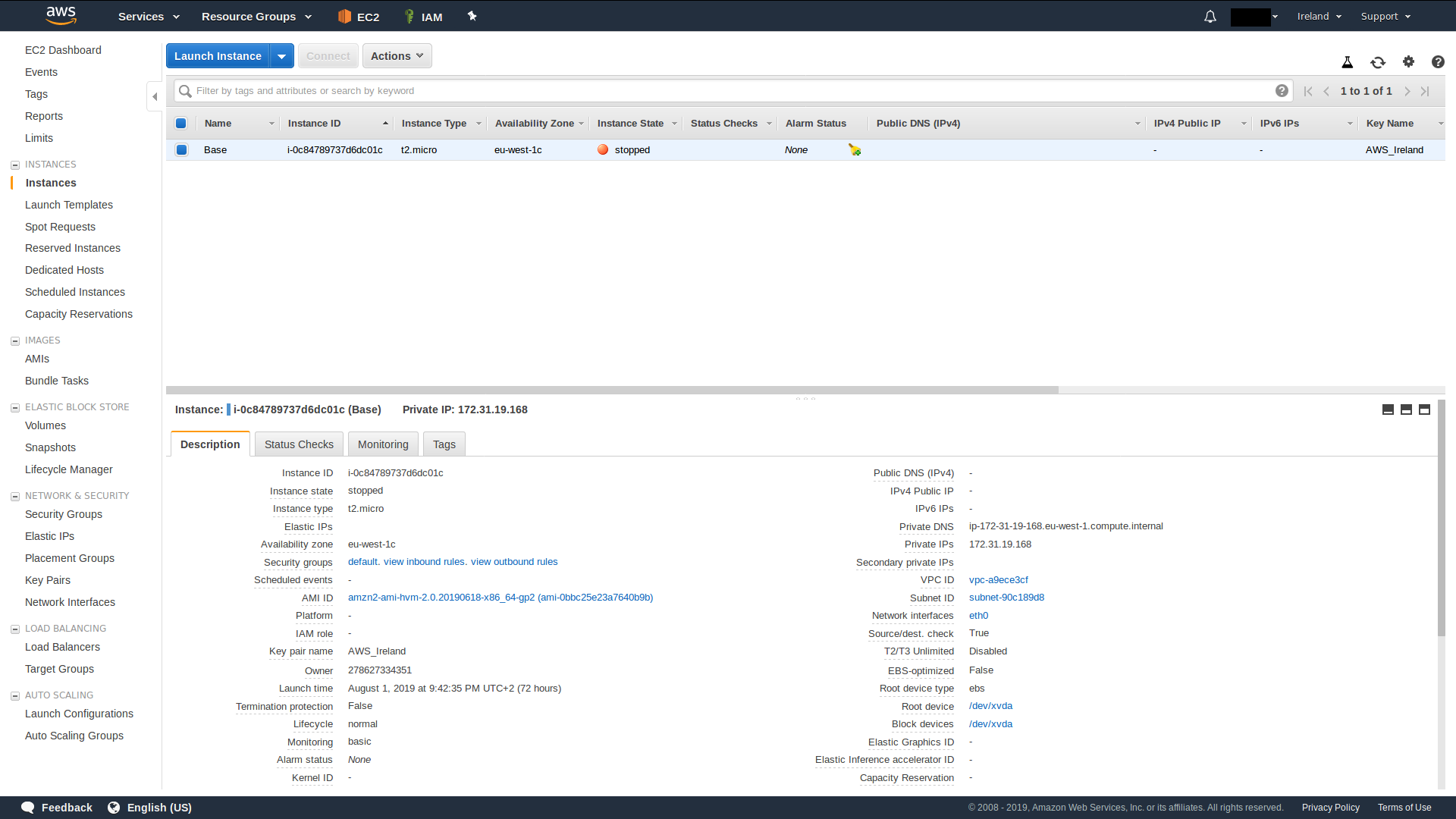Open the IAM service shortcut icon

409,16
